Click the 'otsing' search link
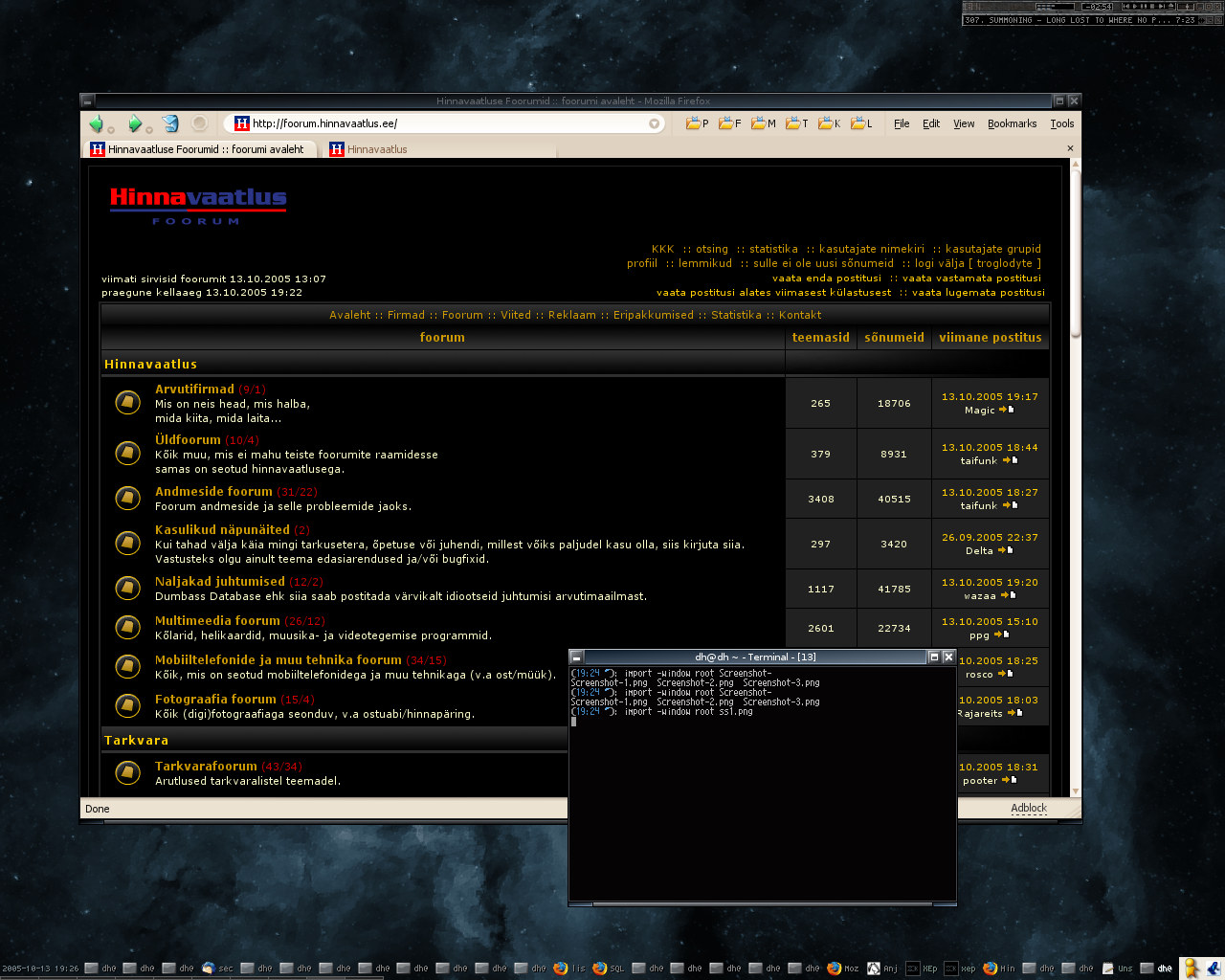This screenshot has height=980, width=1225. [x=711, y=249]
